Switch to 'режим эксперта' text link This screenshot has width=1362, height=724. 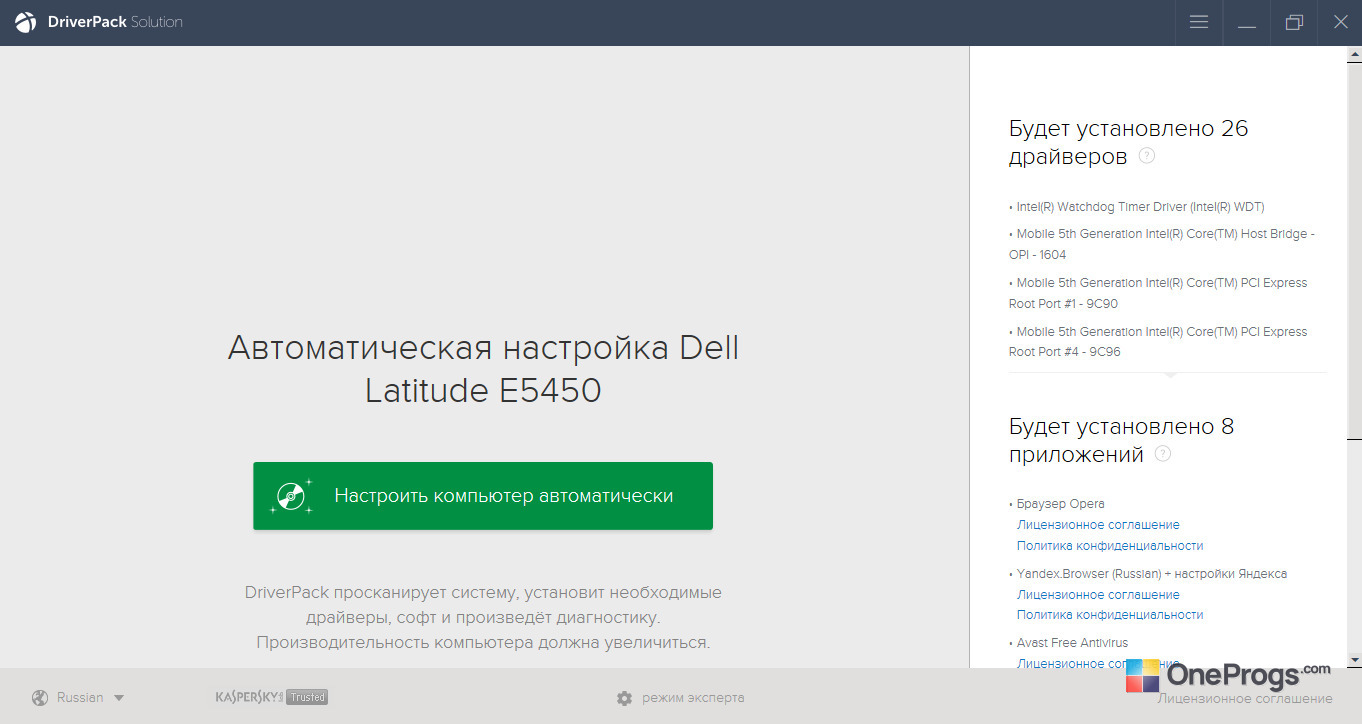click(x=693, y=698)
